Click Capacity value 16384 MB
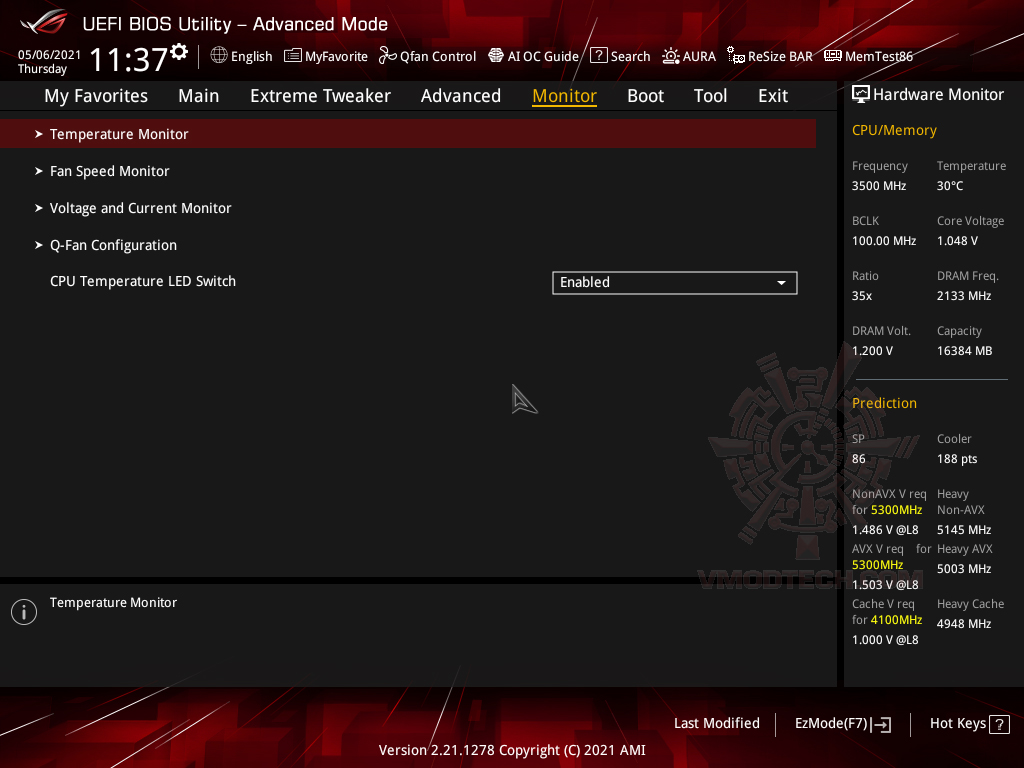 pyautogui.click(x=964, y=351)
